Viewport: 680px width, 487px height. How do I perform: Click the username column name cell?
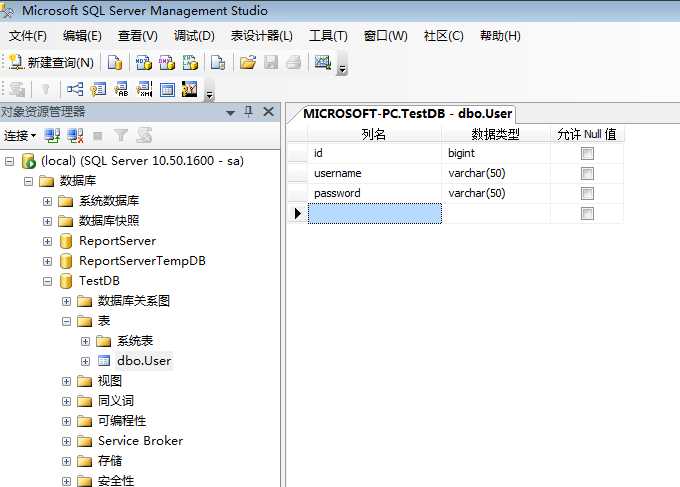(375, 173)
